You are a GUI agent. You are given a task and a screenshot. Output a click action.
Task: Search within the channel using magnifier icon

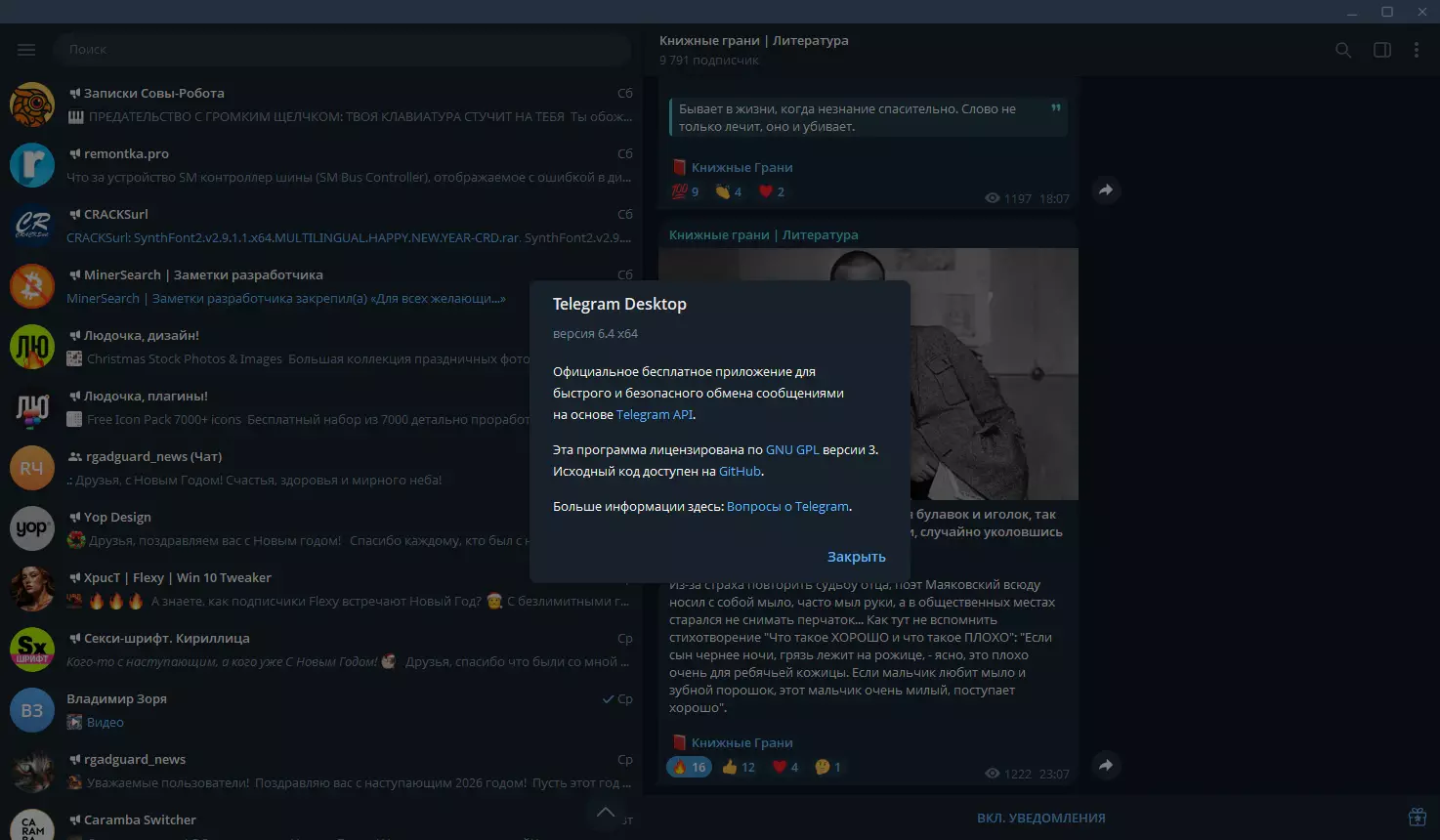1343,50
